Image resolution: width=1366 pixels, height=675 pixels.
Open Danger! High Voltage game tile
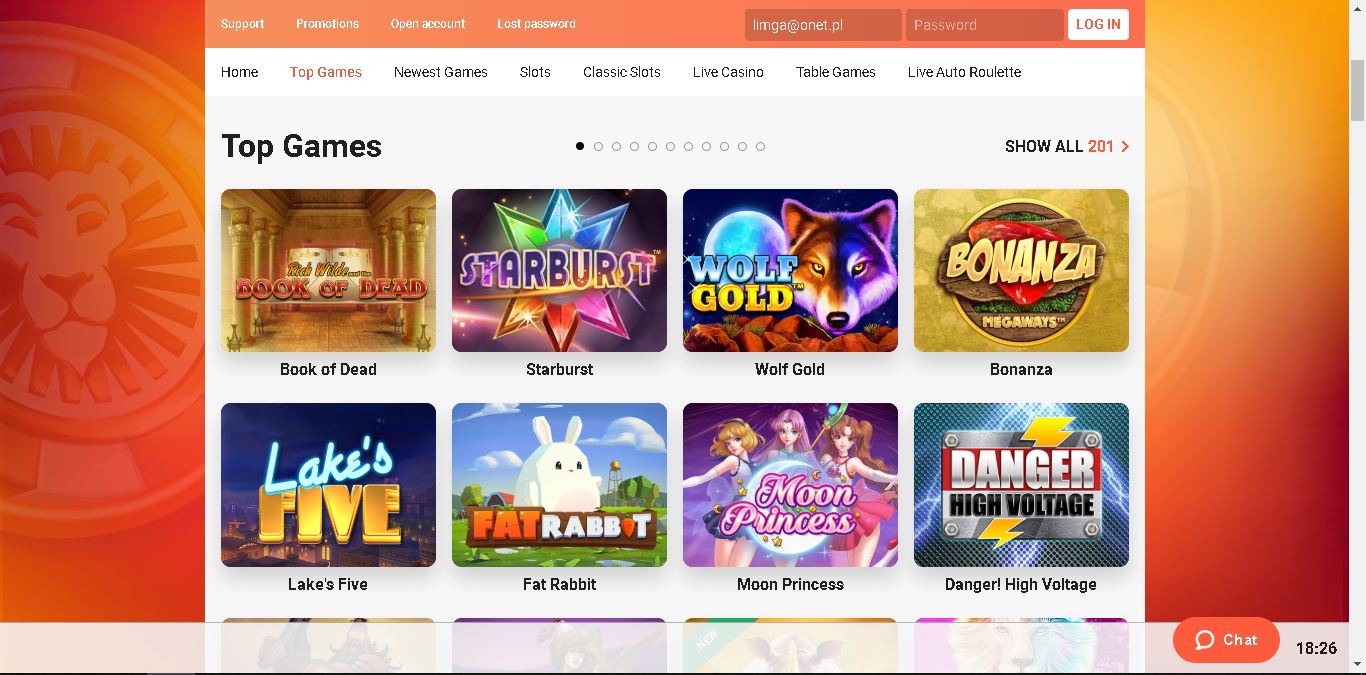[x=1021, y=485]
